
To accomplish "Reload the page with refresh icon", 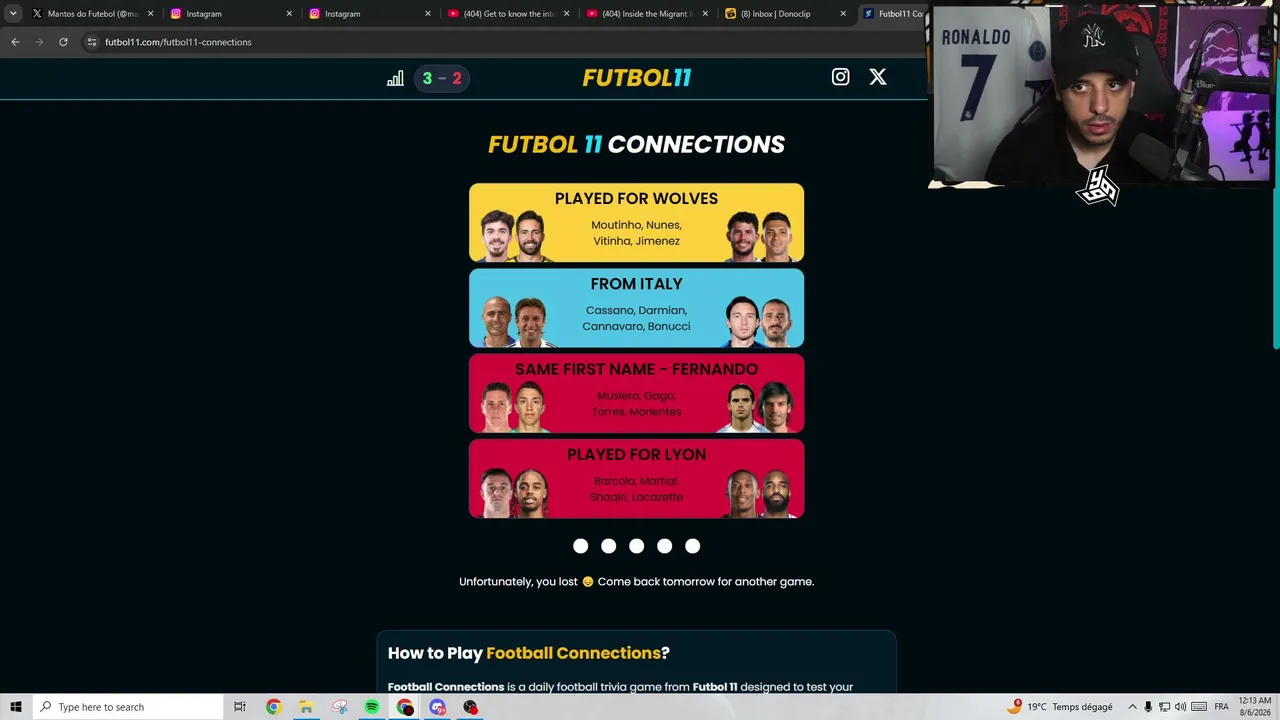I will click(x=63, y=42).
